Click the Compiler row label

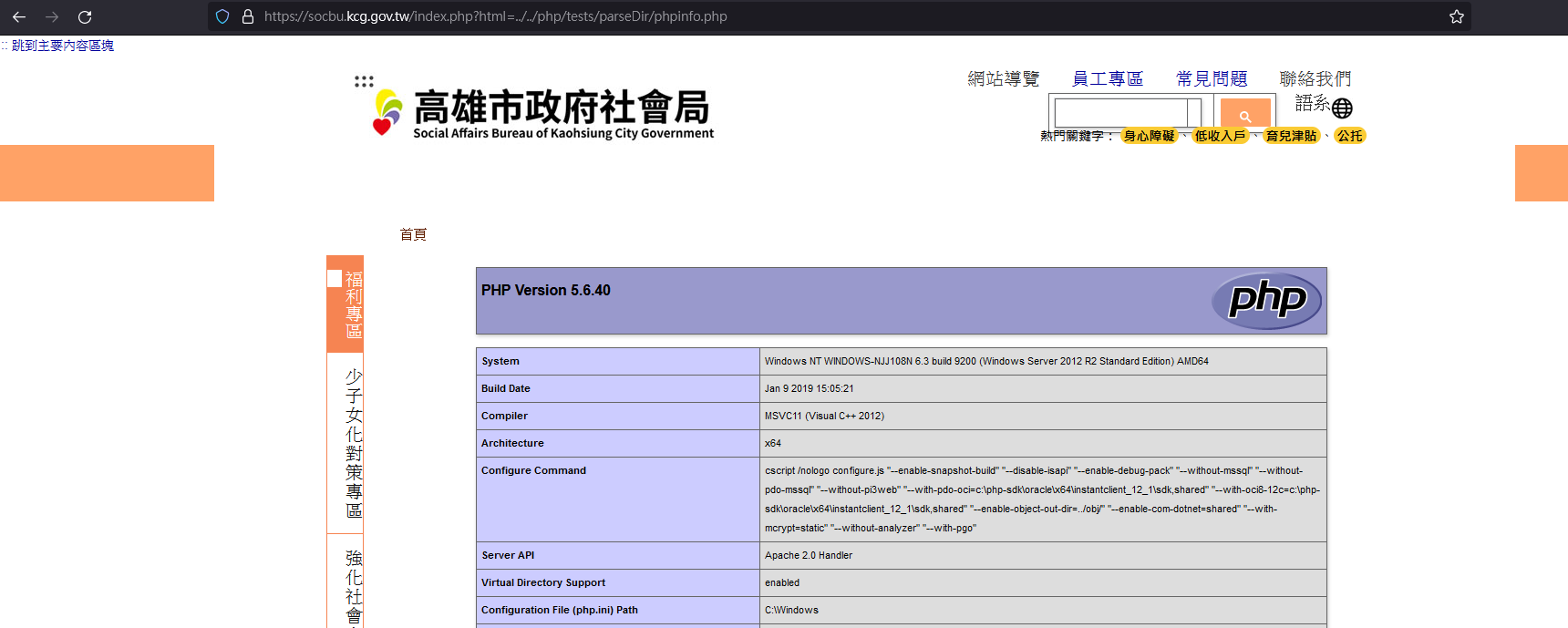tap(504, 416)
